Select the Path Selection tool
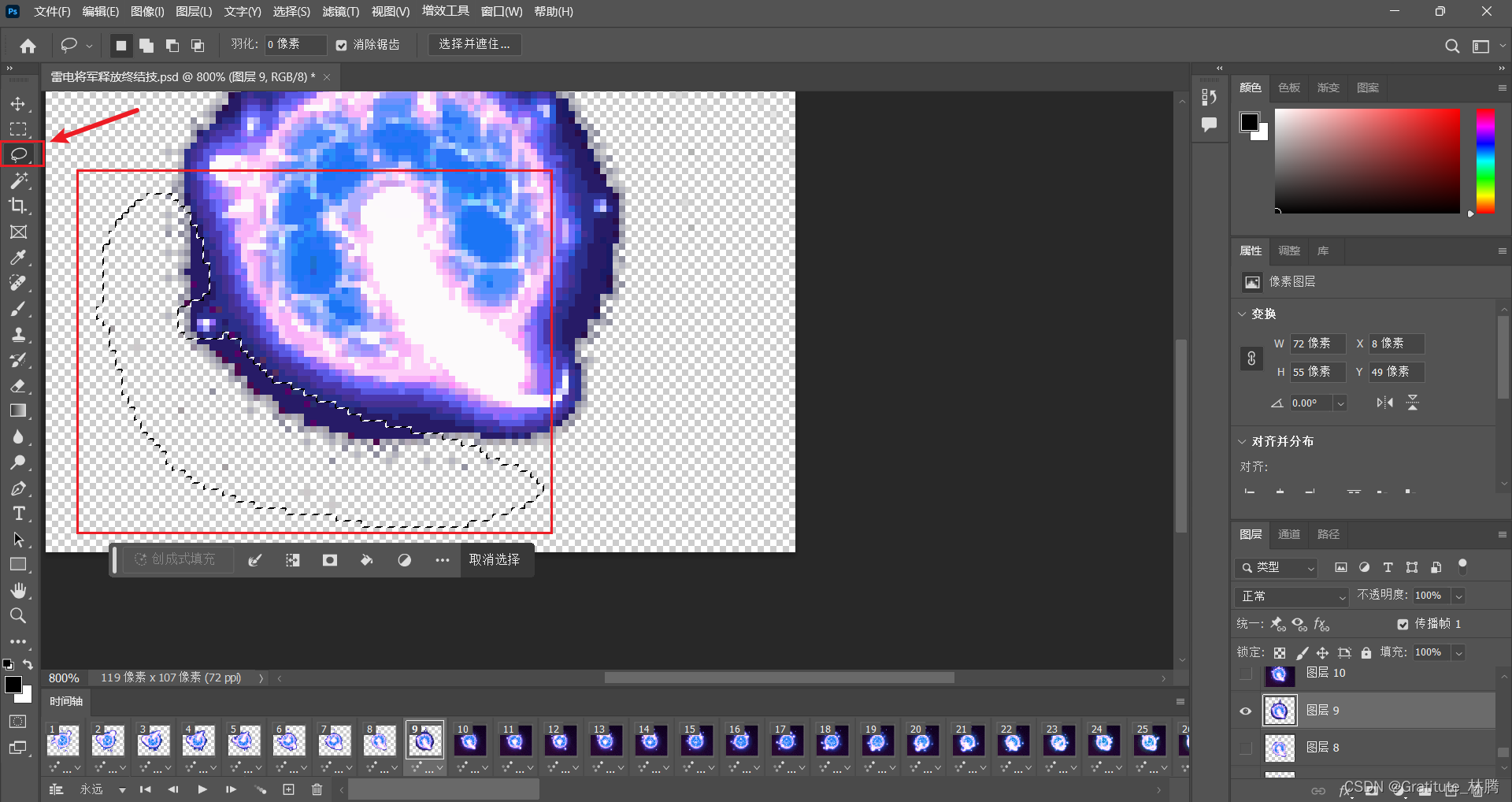The height and width of the screenshot is (802, 1512). pyautogui.click(x=18, y=540)
